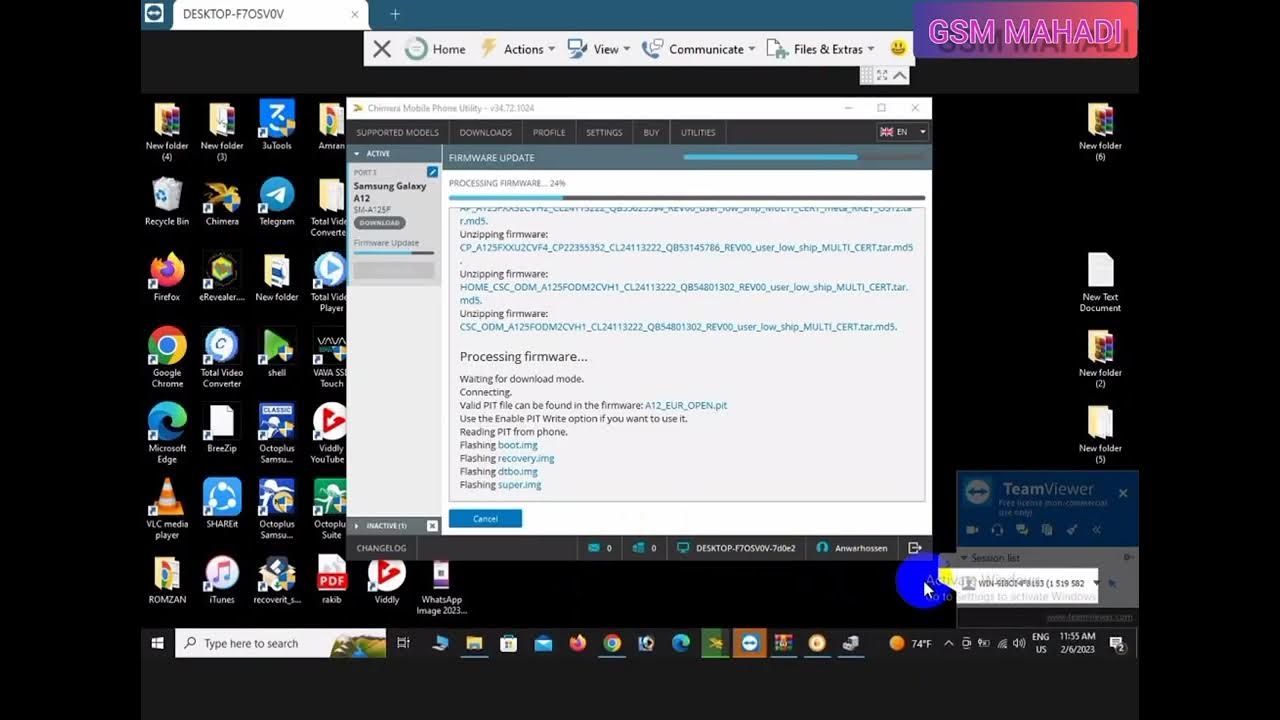Toggle fullscreen in the TeamViewer toolbar
Screen dimensions: 1280x720
pyautogui.click(x=882, y=75)
